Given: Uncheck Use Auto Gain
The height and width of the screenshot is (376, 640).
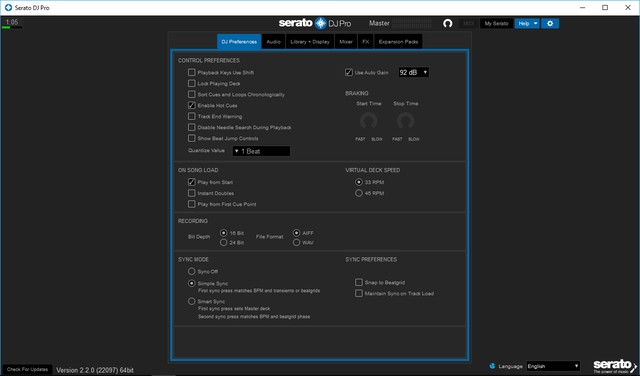Looking at the screenshot, I should [x=349, y=72].
